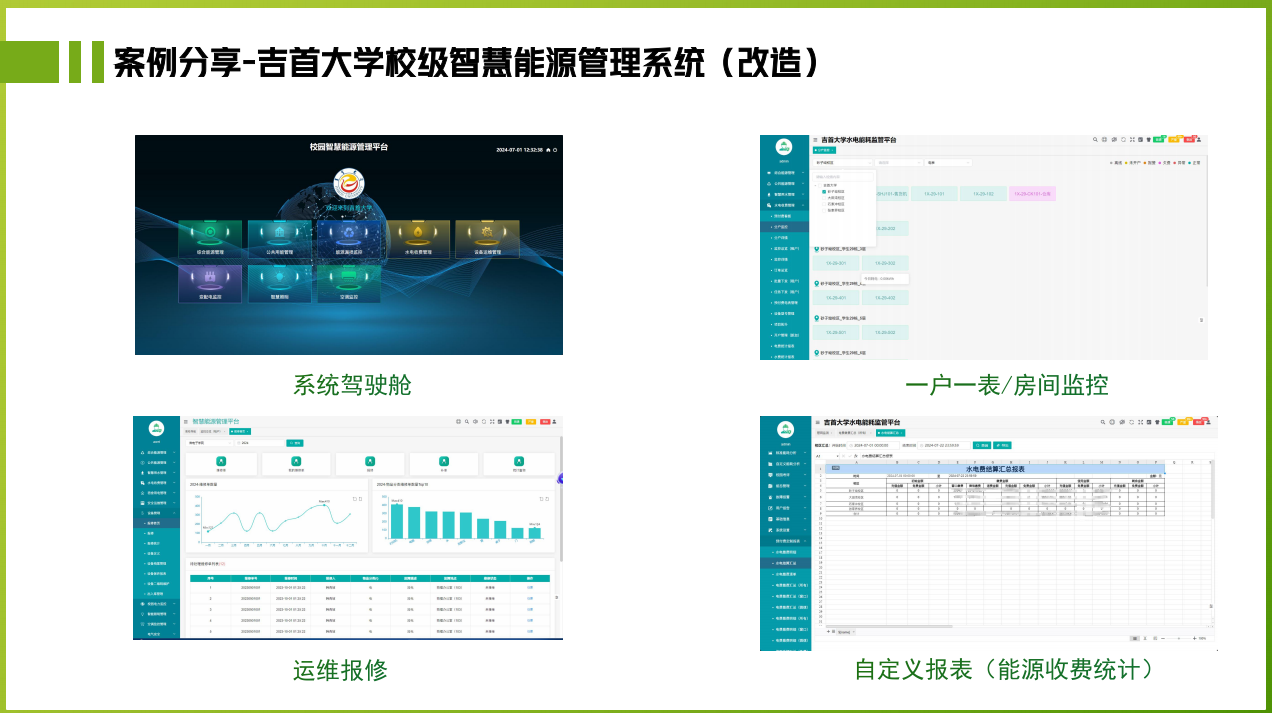
Task: Switch to the active green tab in room monitoring
Action: [824, 150]
